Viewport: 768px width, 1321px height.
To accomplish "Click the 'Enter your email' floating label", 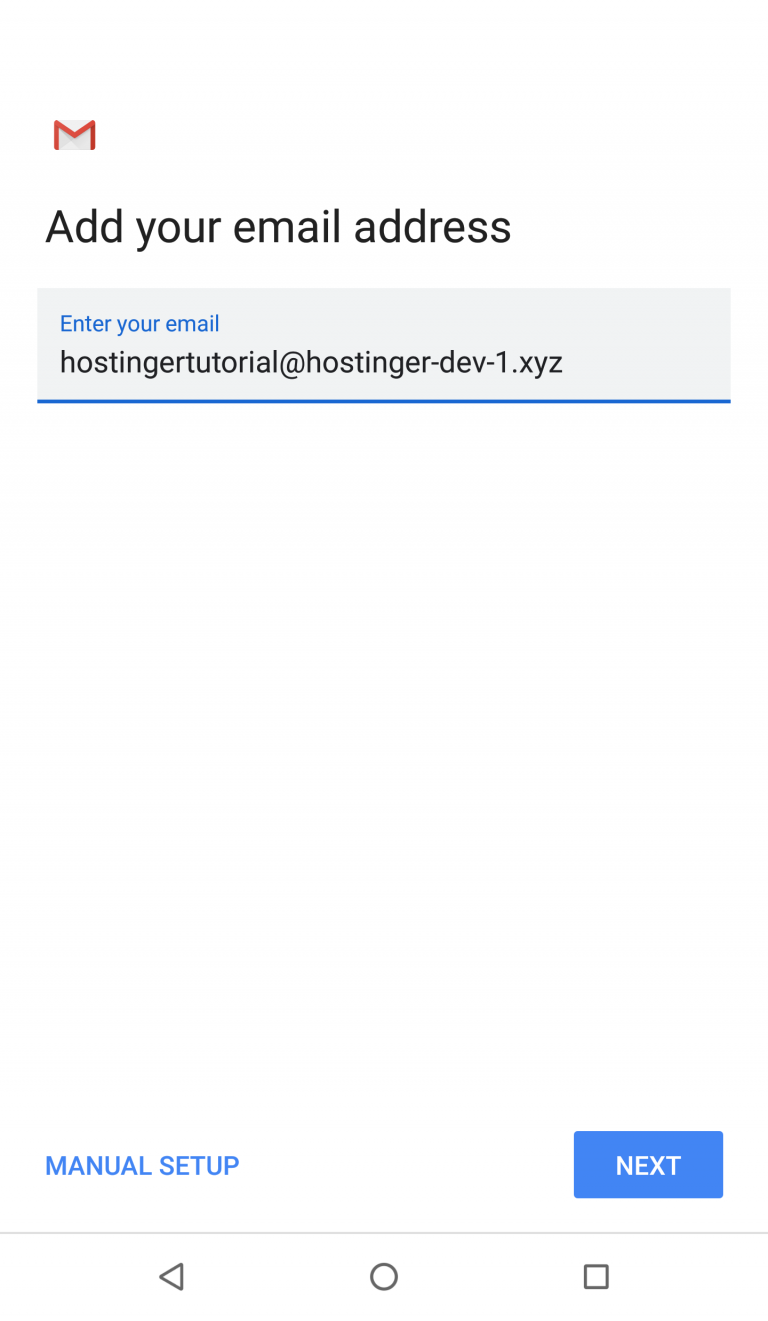I will coord(140,324).
